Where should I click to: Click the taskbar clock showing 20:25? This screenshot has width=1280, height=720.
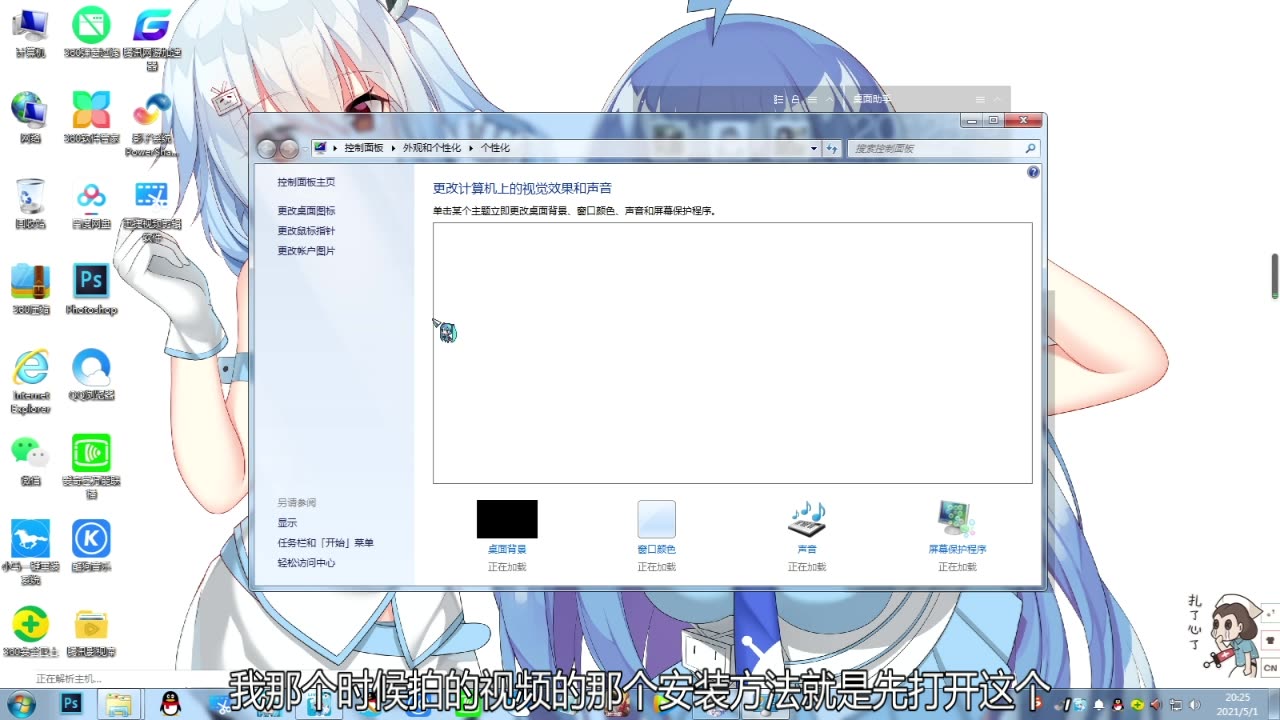(1237, 704)
